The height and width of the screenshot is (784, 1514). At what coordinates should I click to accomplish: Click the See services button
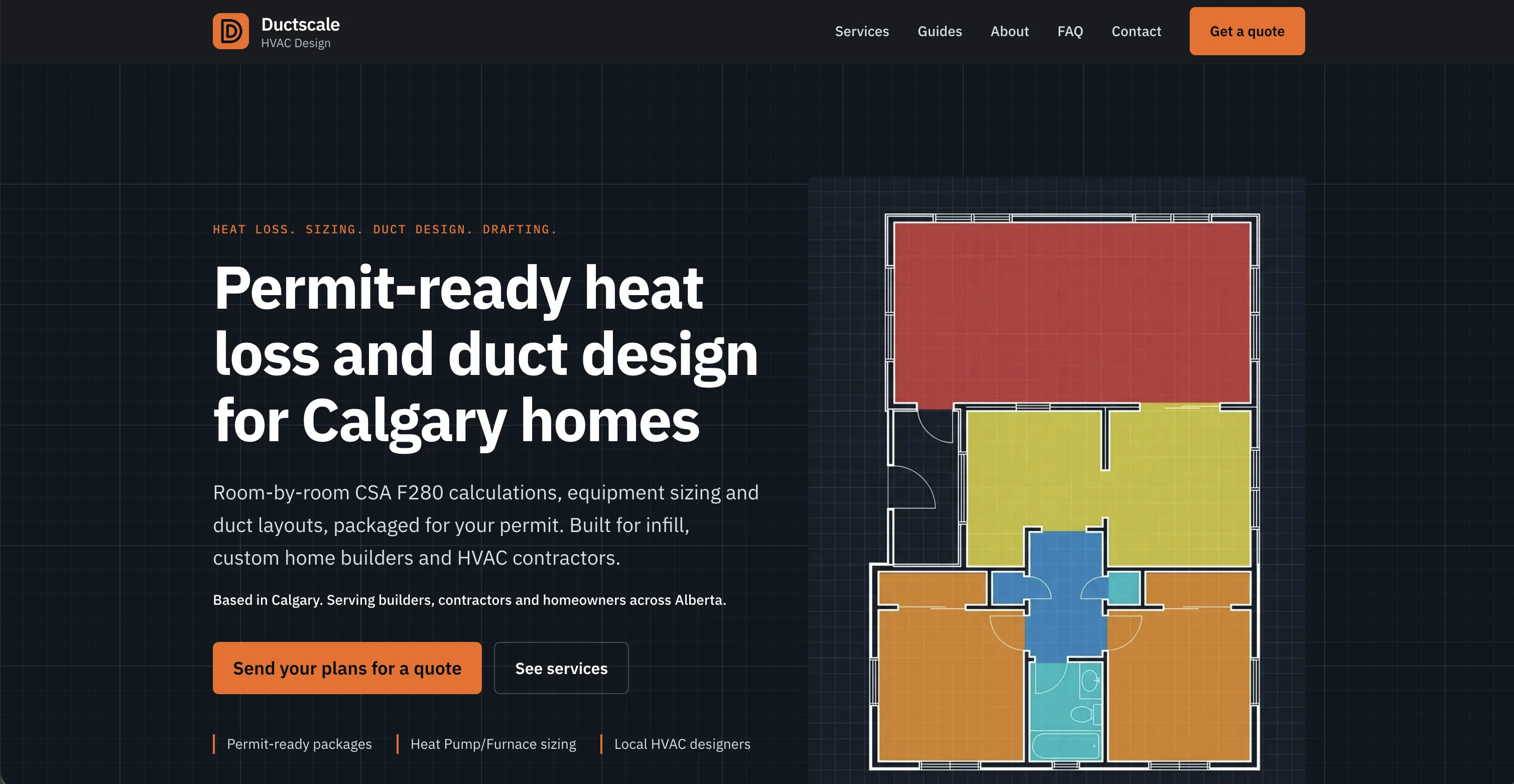point(561,668)
